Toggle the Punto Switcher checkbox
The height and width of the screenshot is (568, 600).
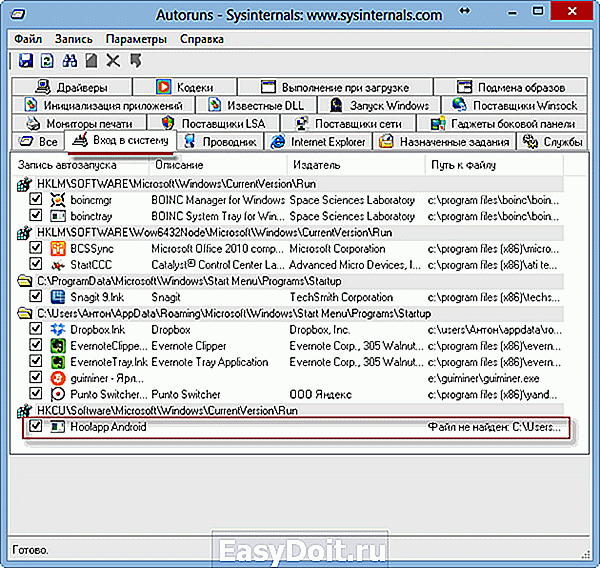(x=36, y=393)
